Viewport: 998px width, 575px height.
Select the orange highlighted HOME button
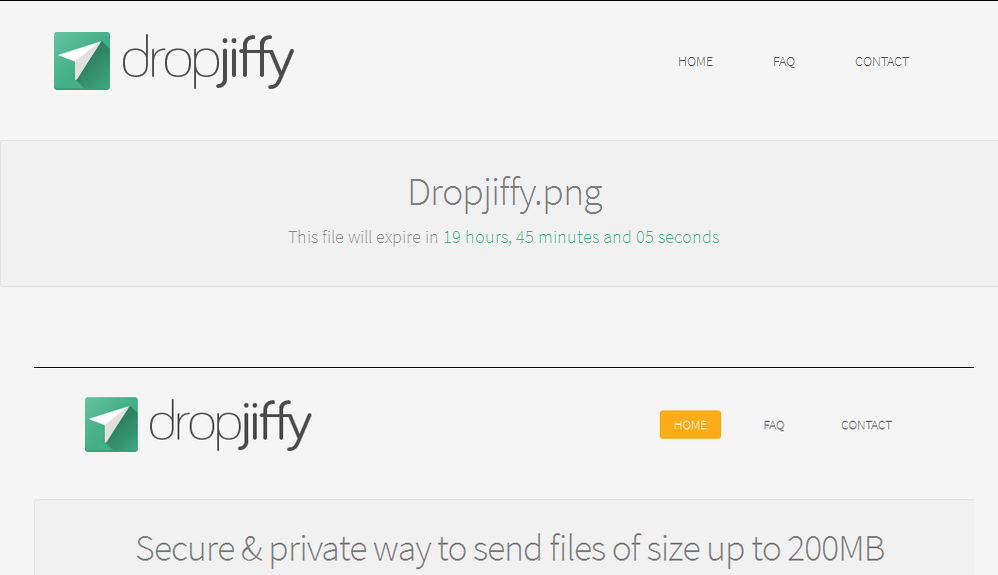coord(690,425)
